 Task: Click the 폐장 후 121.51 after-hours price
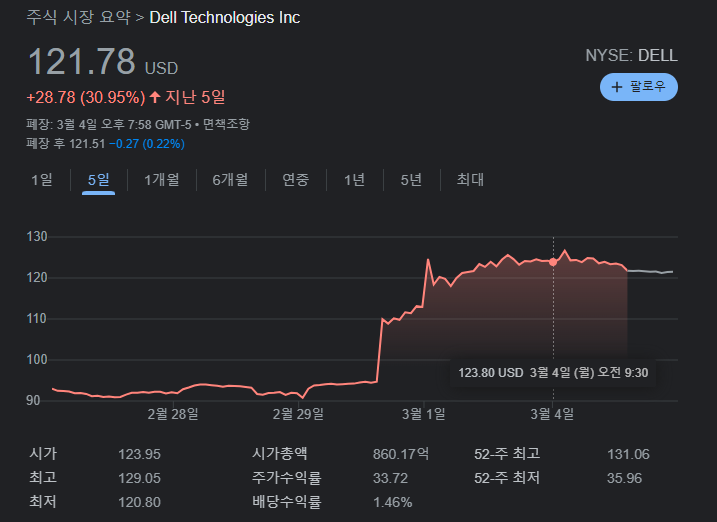[x=65, y=144]
